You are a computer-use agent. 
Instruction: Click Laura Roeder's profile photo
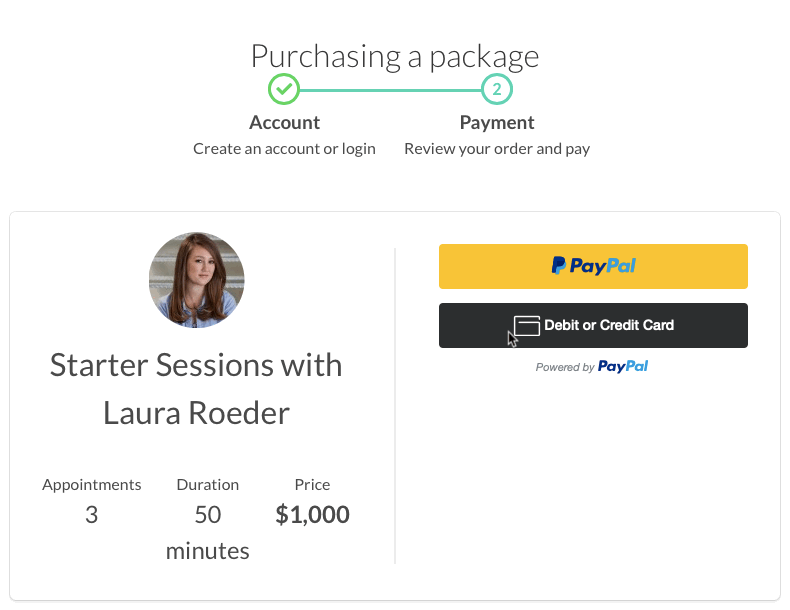pyautogui.click(x=197, y=280)
